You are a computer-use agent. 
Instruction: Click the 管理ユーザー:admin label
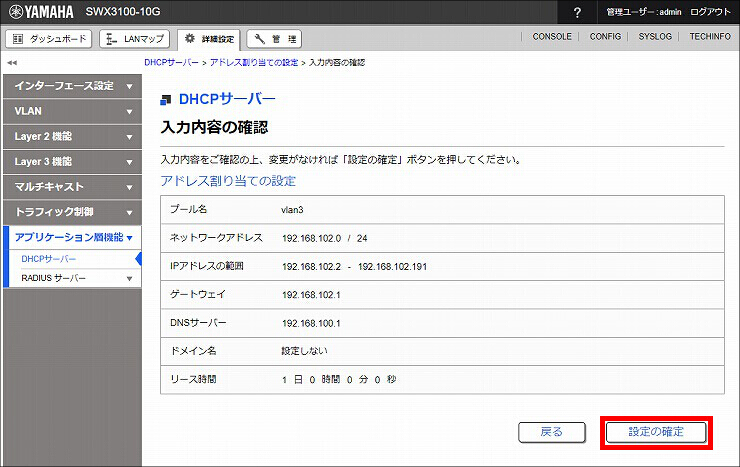644,12
